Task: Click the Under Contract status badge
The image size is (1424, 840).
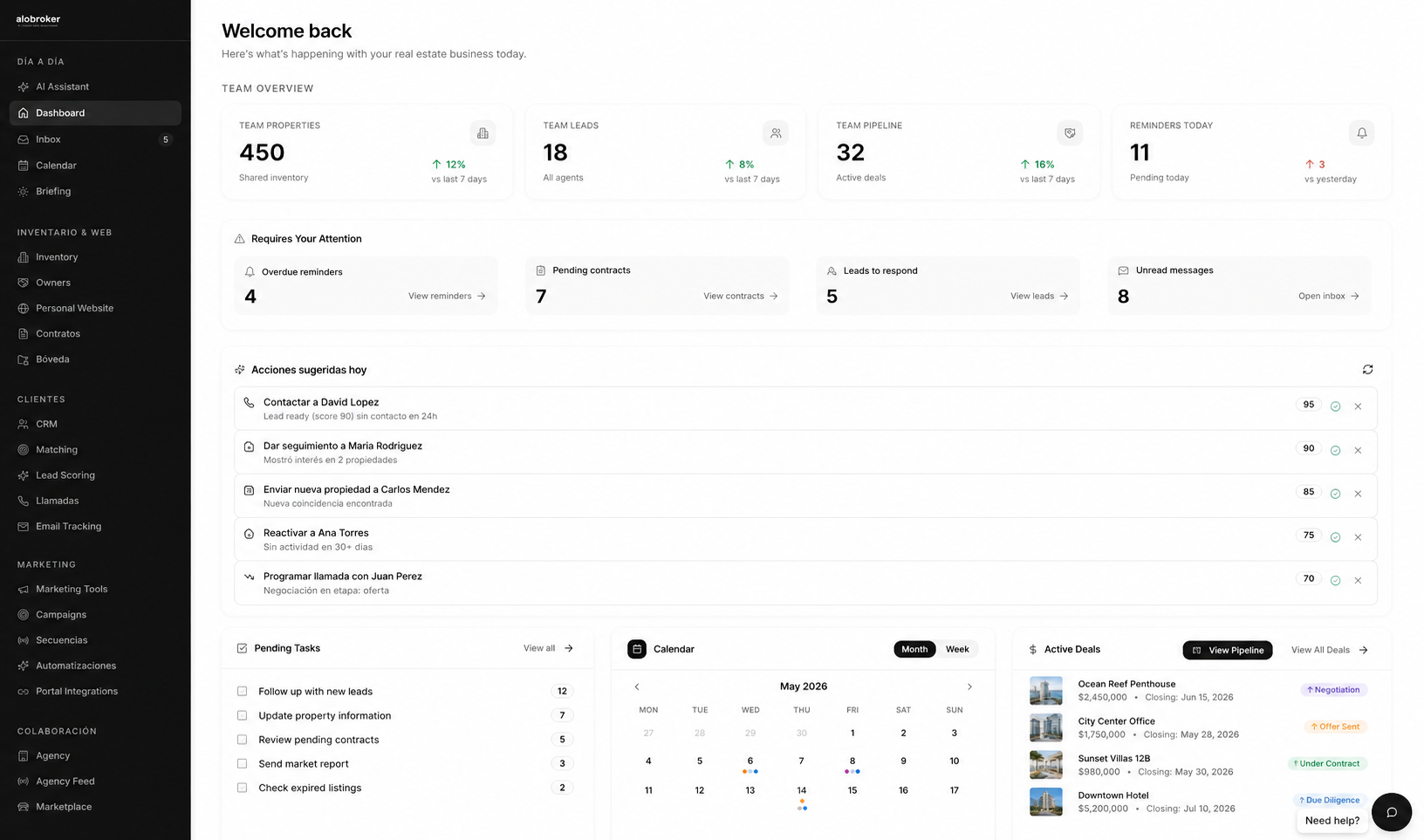Action: tap(1326, 763)
